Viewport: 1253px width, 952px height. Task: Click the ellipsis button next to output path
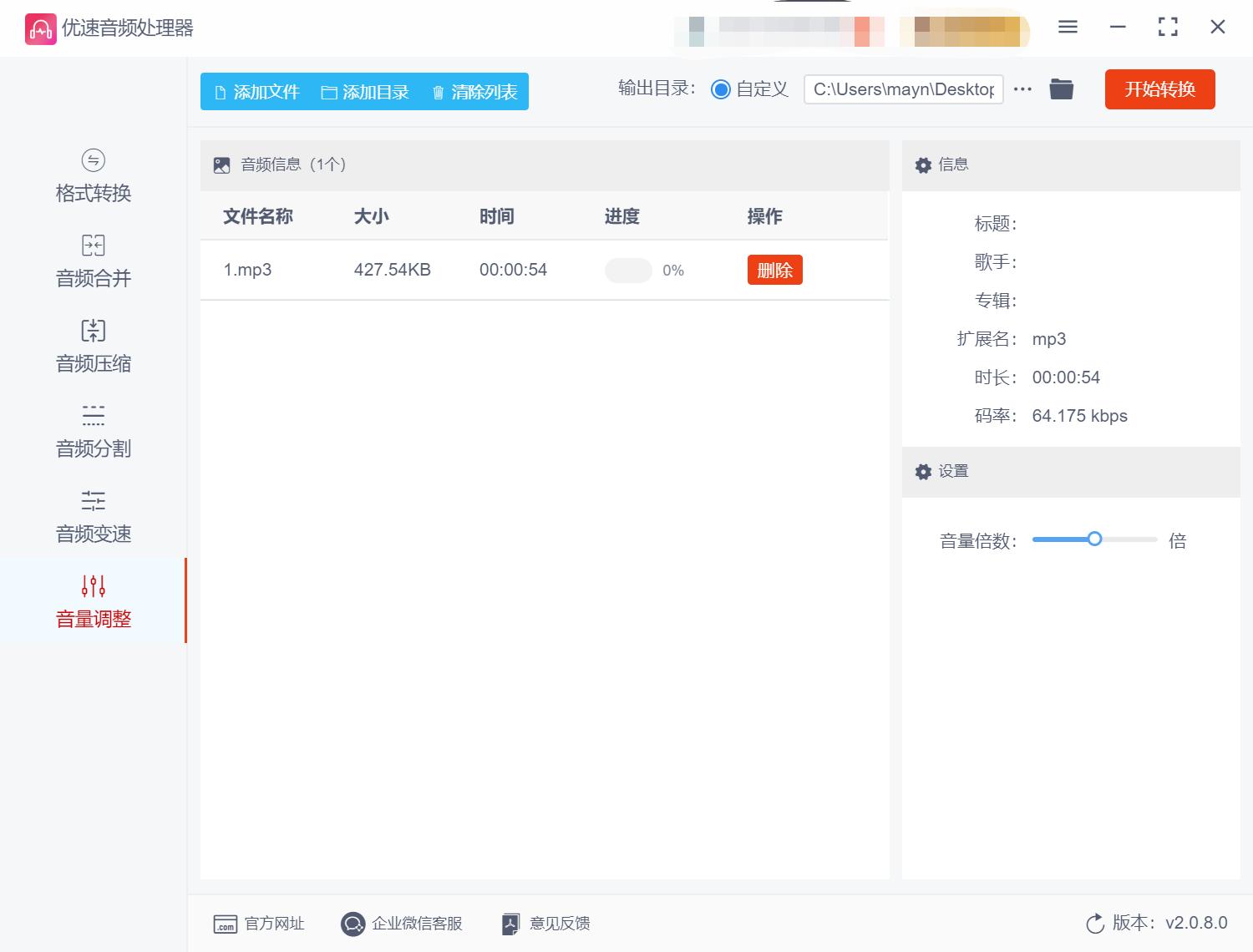coord(1022,89)
